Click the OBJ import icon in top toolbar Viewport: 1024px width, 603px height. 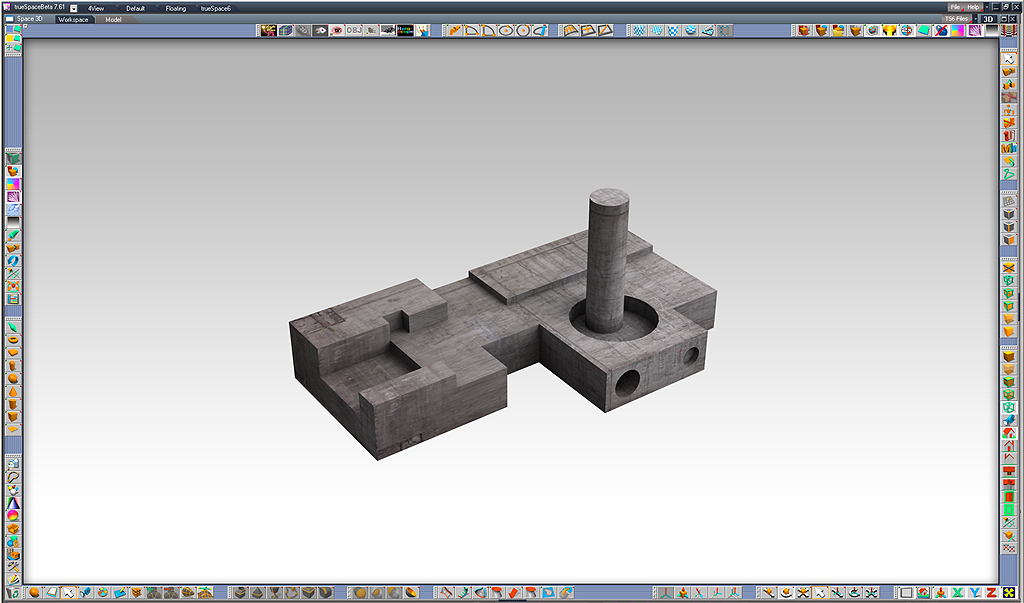pyautogui.click(x=354, y=30)
